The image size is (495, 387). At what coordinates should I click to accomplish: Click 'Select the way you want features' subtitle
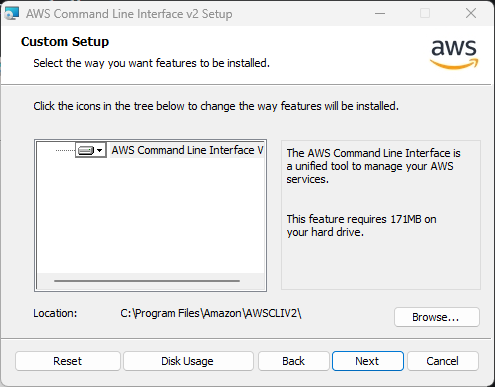[x=151, y=63]
